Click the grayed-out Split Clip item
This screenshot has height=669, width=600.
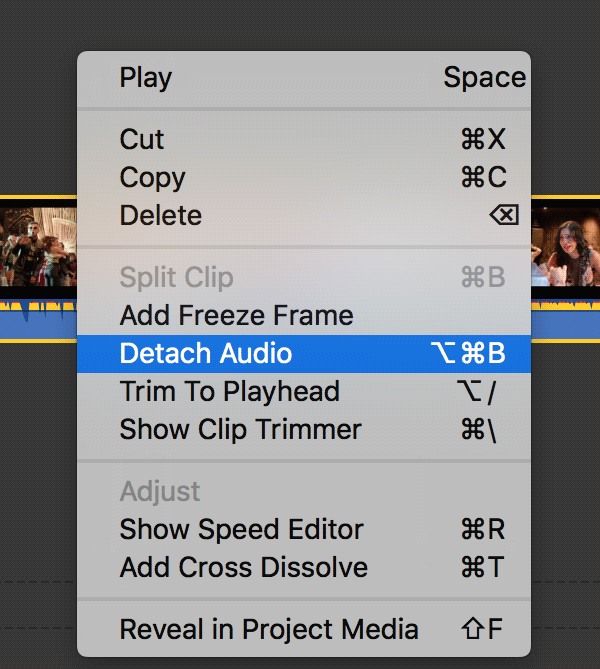176,277
